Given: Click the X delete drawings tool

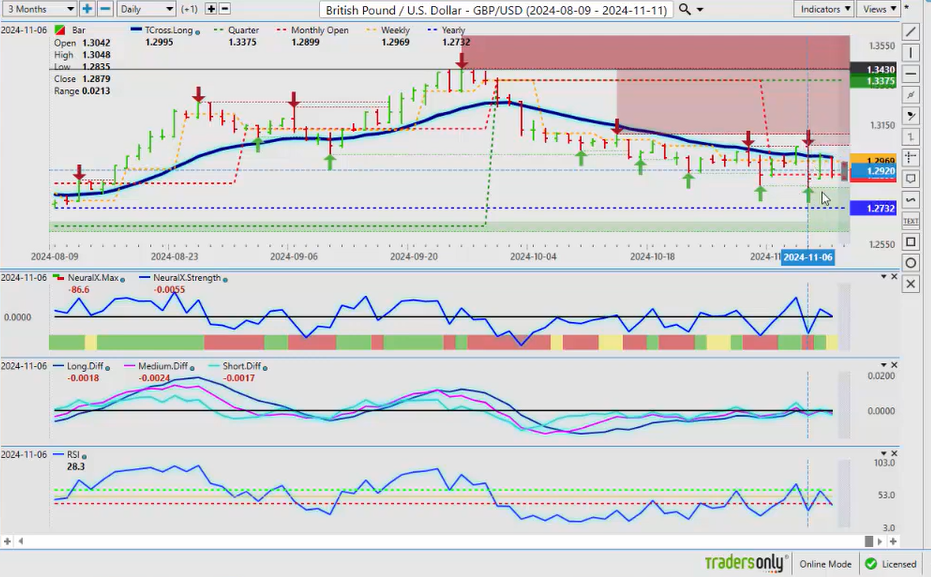Looking at the screenshot, I should pos(911,284).
